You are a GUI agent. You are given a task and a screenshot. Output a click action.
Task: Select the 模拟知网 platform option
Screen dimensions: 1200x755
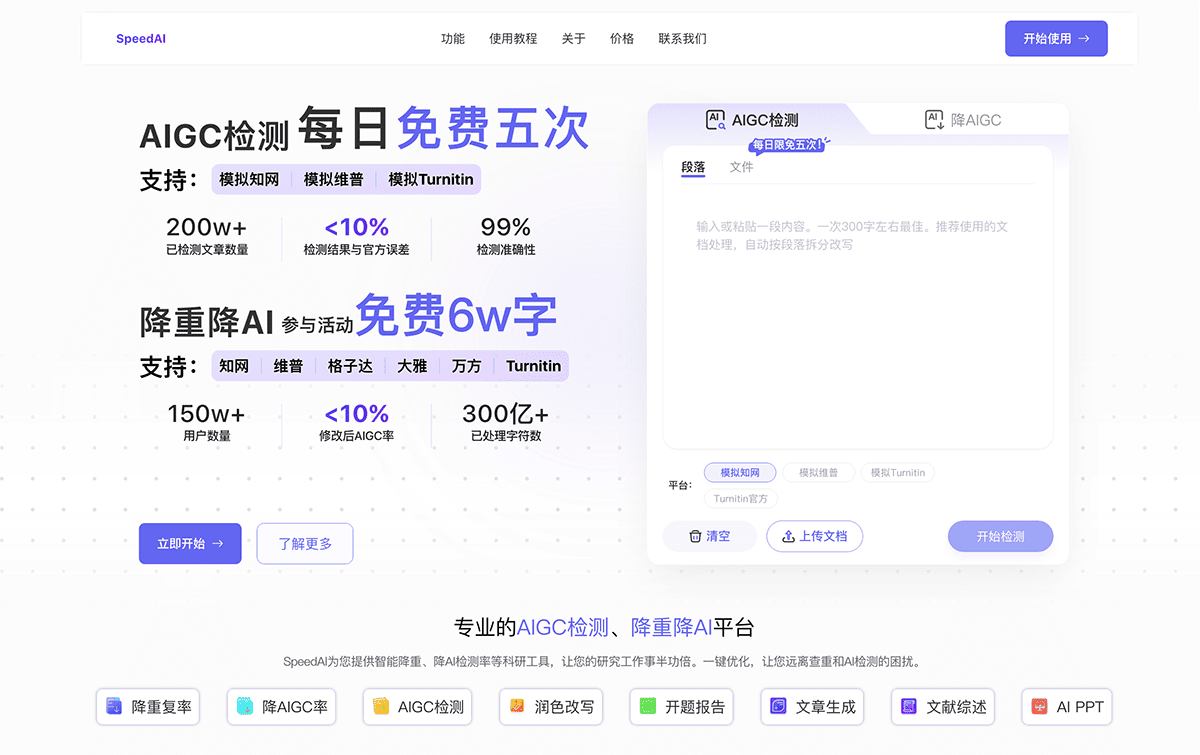pyautogui.click(x=740, y=473)
